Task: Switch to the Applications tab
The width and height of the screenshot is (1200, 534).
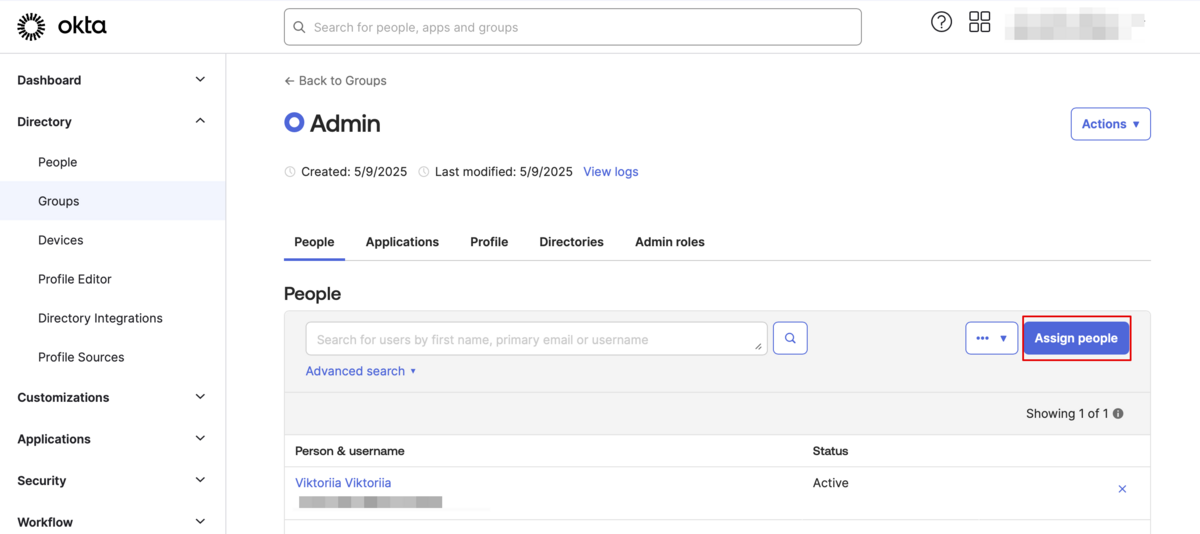Action: pos(402,242)
